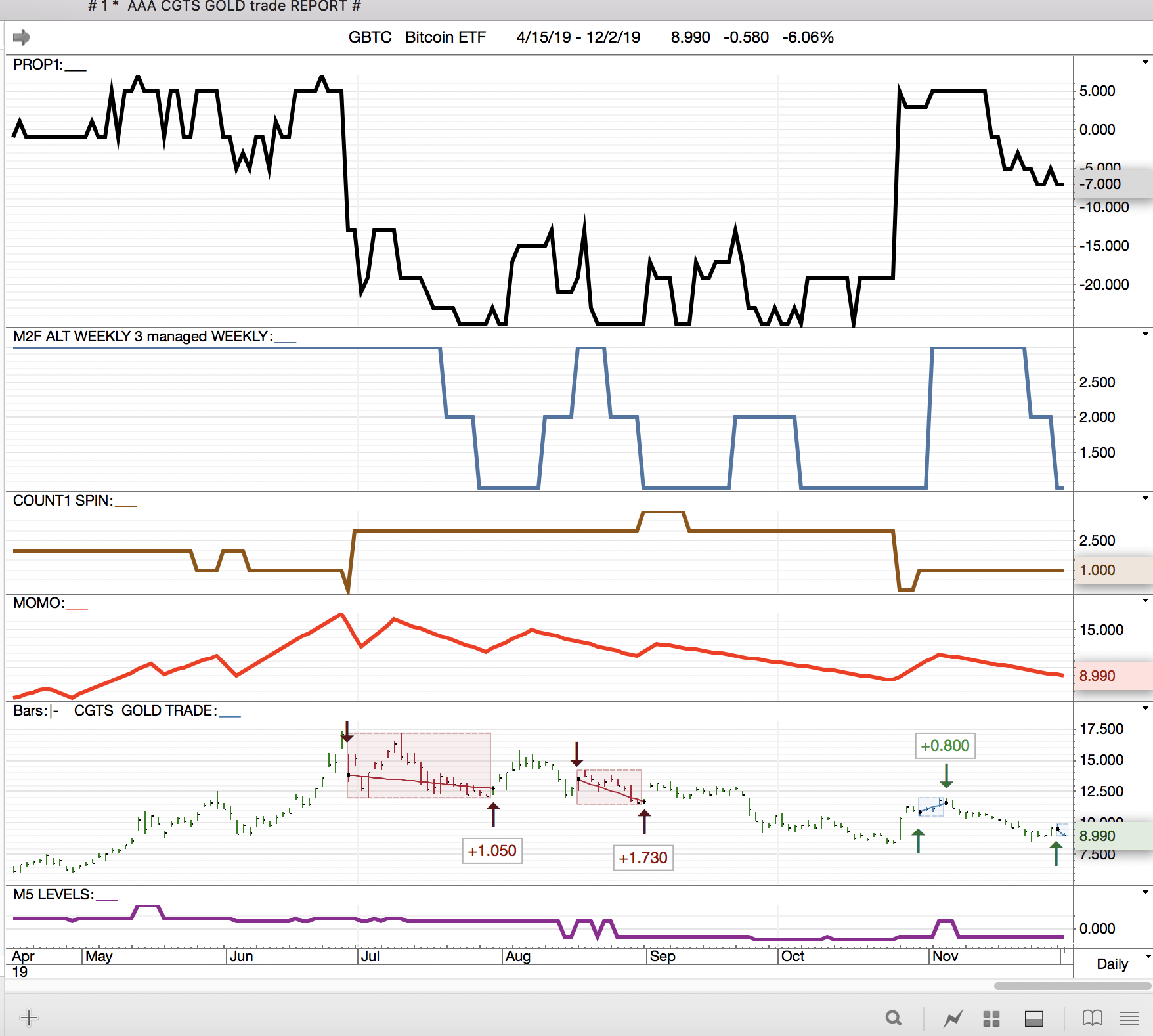The image size is (1153, 1036).
Task: Open the magnifier search tool
Action: tap(894, 1018)
